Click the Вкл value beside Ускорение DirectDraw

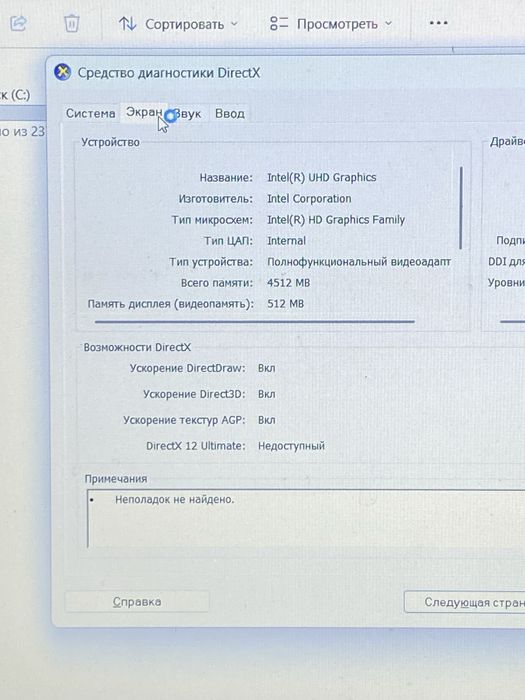[267, 368]
